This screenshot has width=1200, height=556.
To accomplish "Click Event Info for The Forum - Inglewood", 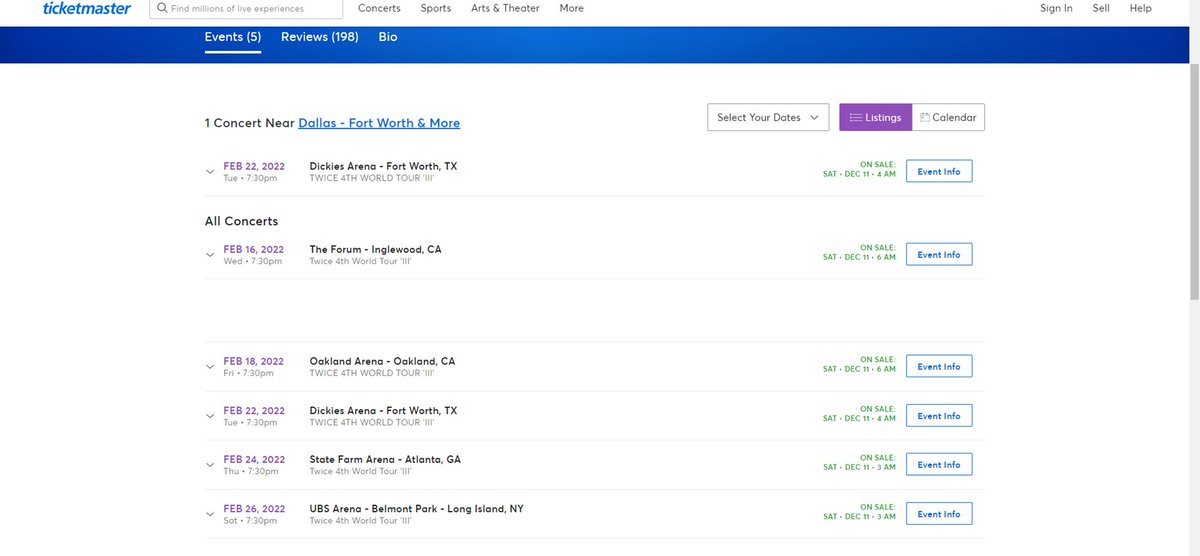I will 939,254.
